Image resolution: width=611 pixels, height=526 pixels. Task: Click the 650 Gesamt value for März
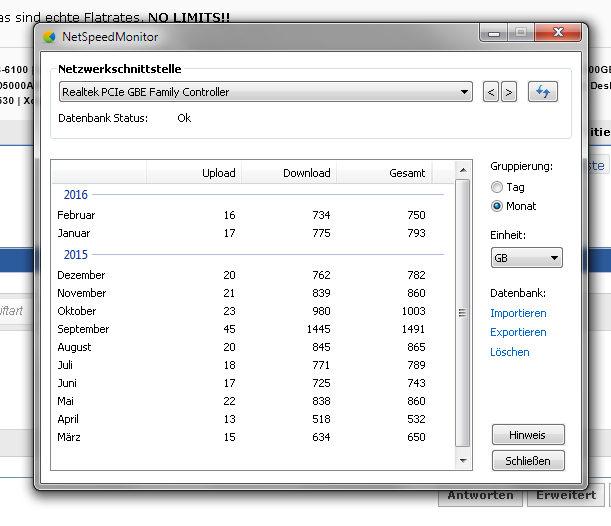coord(416,437)
